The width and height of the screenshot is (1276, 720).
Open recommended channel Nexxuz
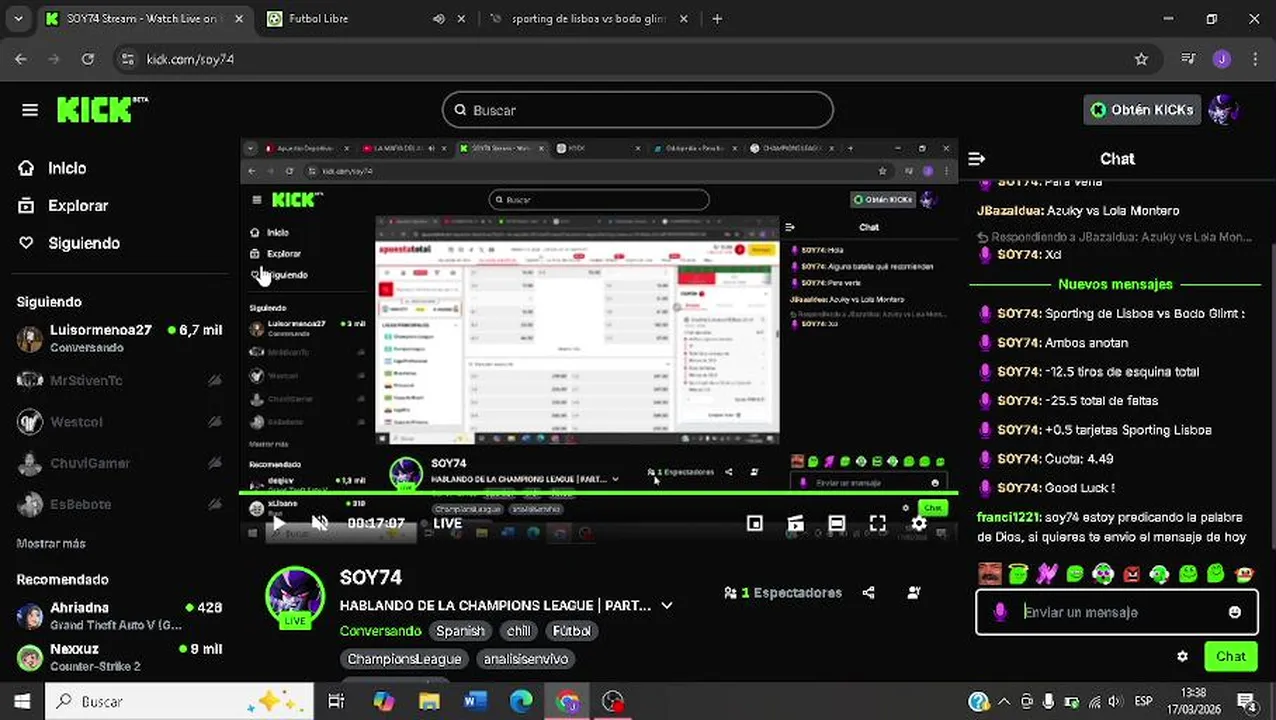(119, 656)
